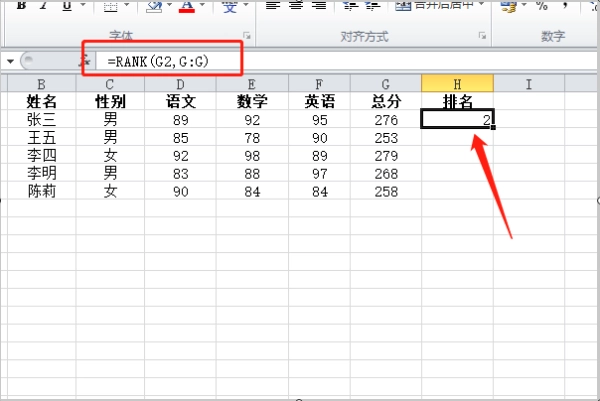600x401 pixels.
Task: Align text to the right
Action: [319, 5]
